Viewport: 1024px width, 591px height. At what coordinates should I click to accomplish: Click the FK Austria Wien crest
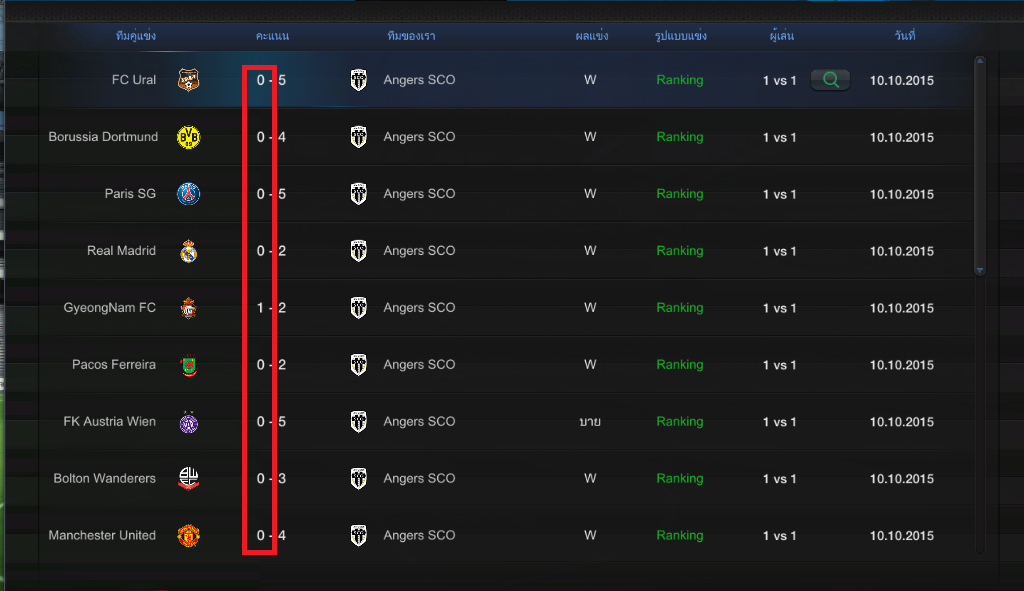coord(188,422)
